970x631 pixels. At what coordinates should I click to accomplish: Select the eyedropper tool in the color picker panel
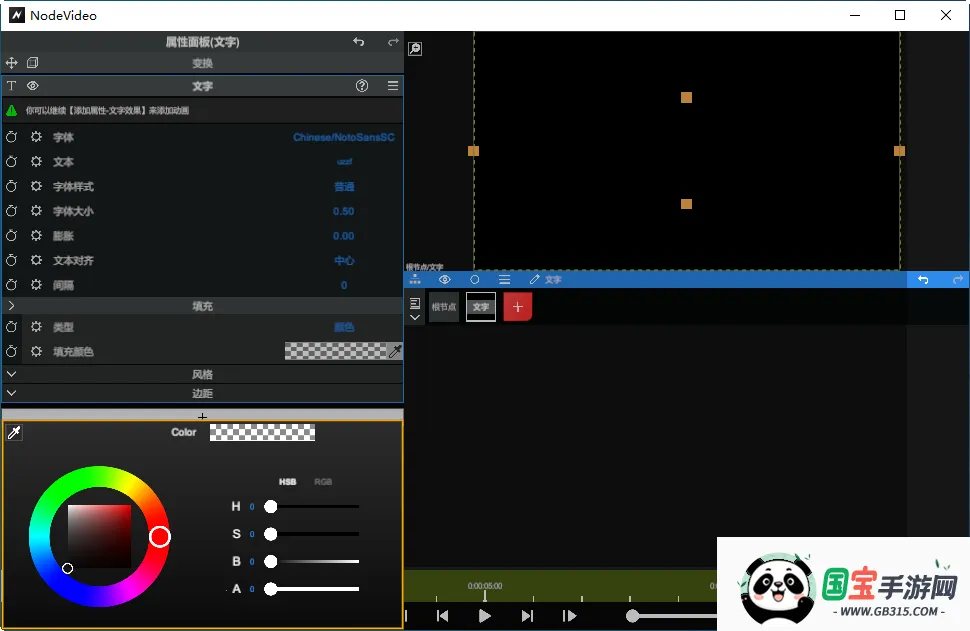pos(14,431)
